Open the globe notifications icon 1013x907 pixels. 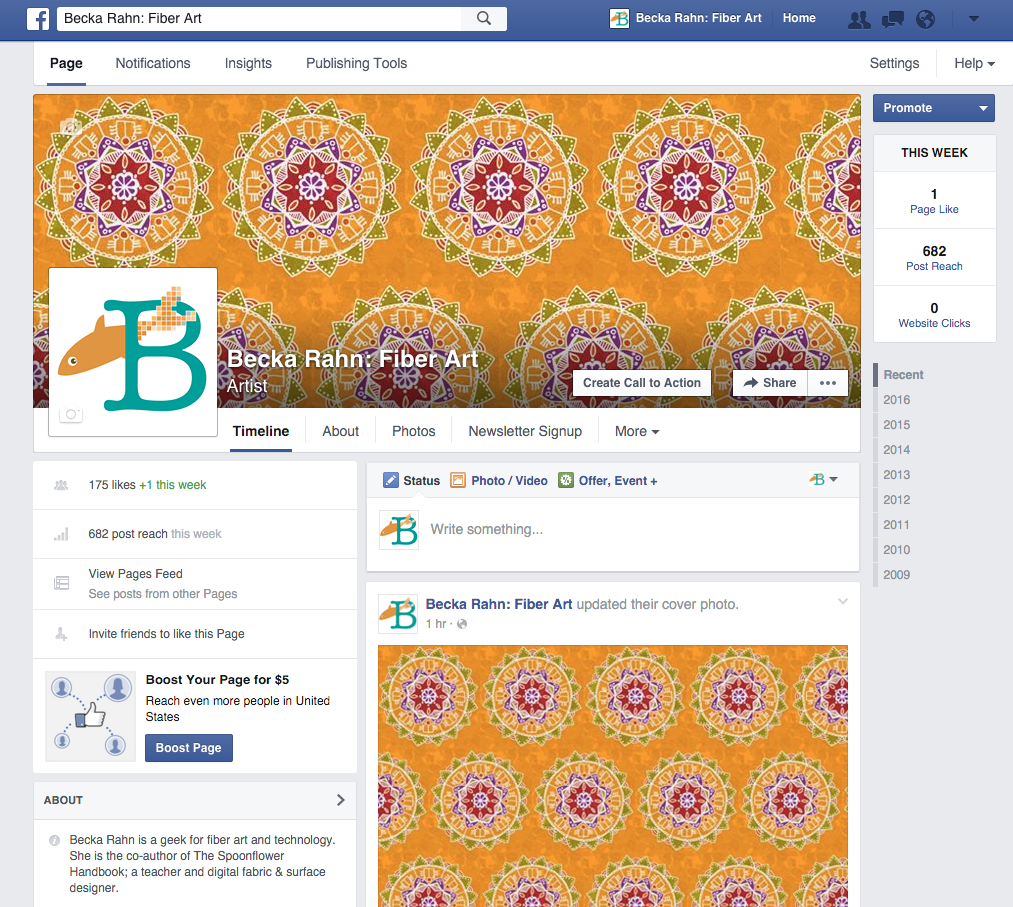point(925,19)
